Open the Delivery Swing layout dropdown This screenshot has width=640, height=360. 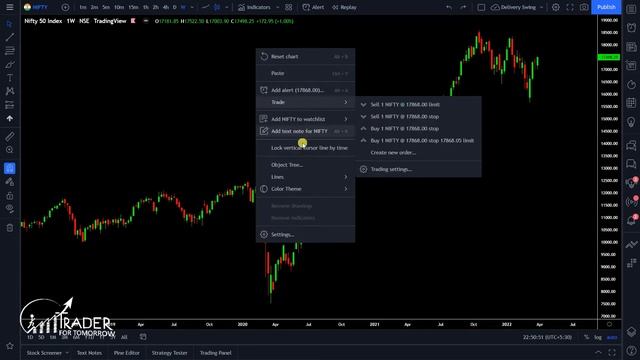[518, 7]
